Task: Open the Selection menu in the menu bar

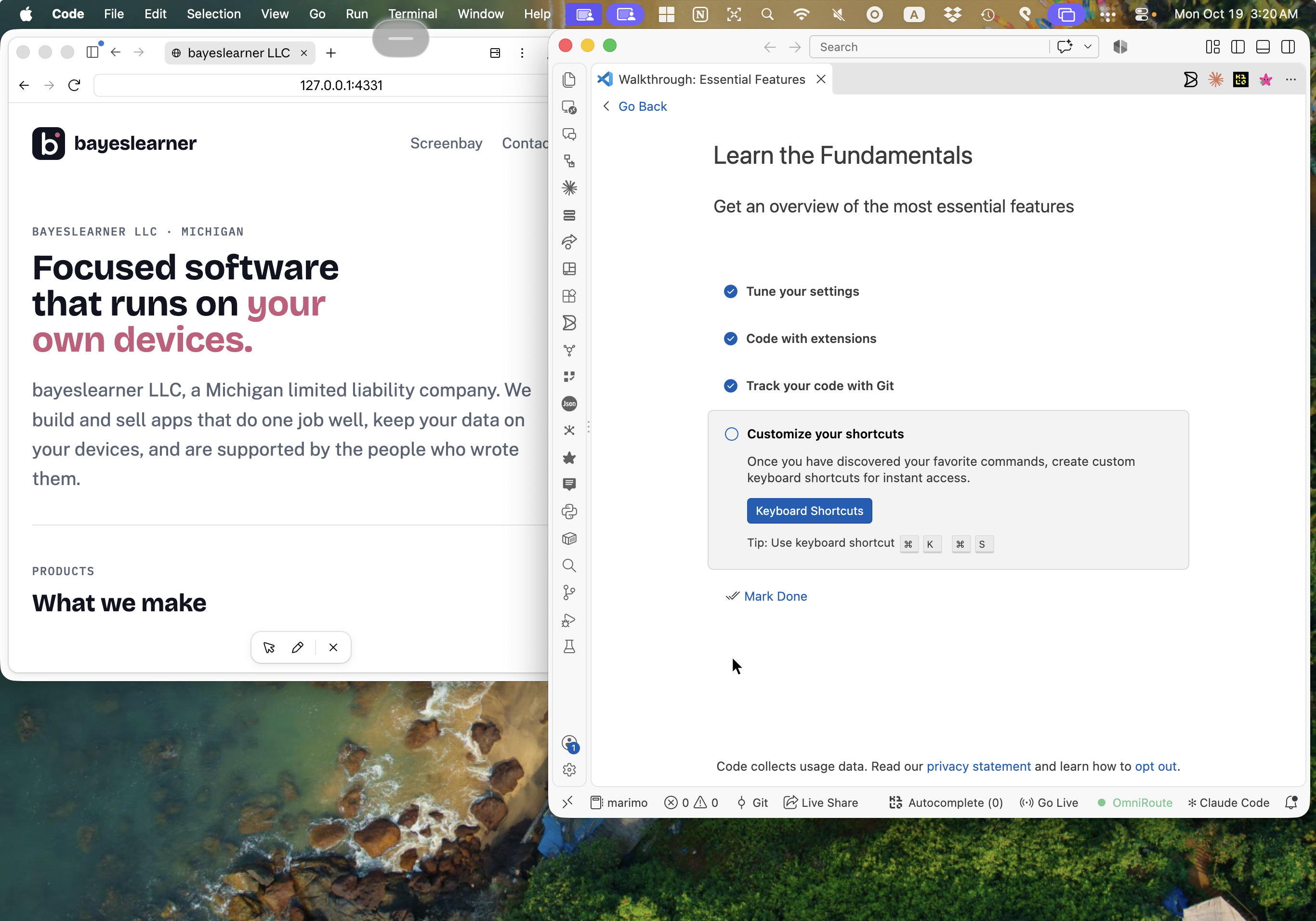Action: pyautogui.click(x=214, y=14)
